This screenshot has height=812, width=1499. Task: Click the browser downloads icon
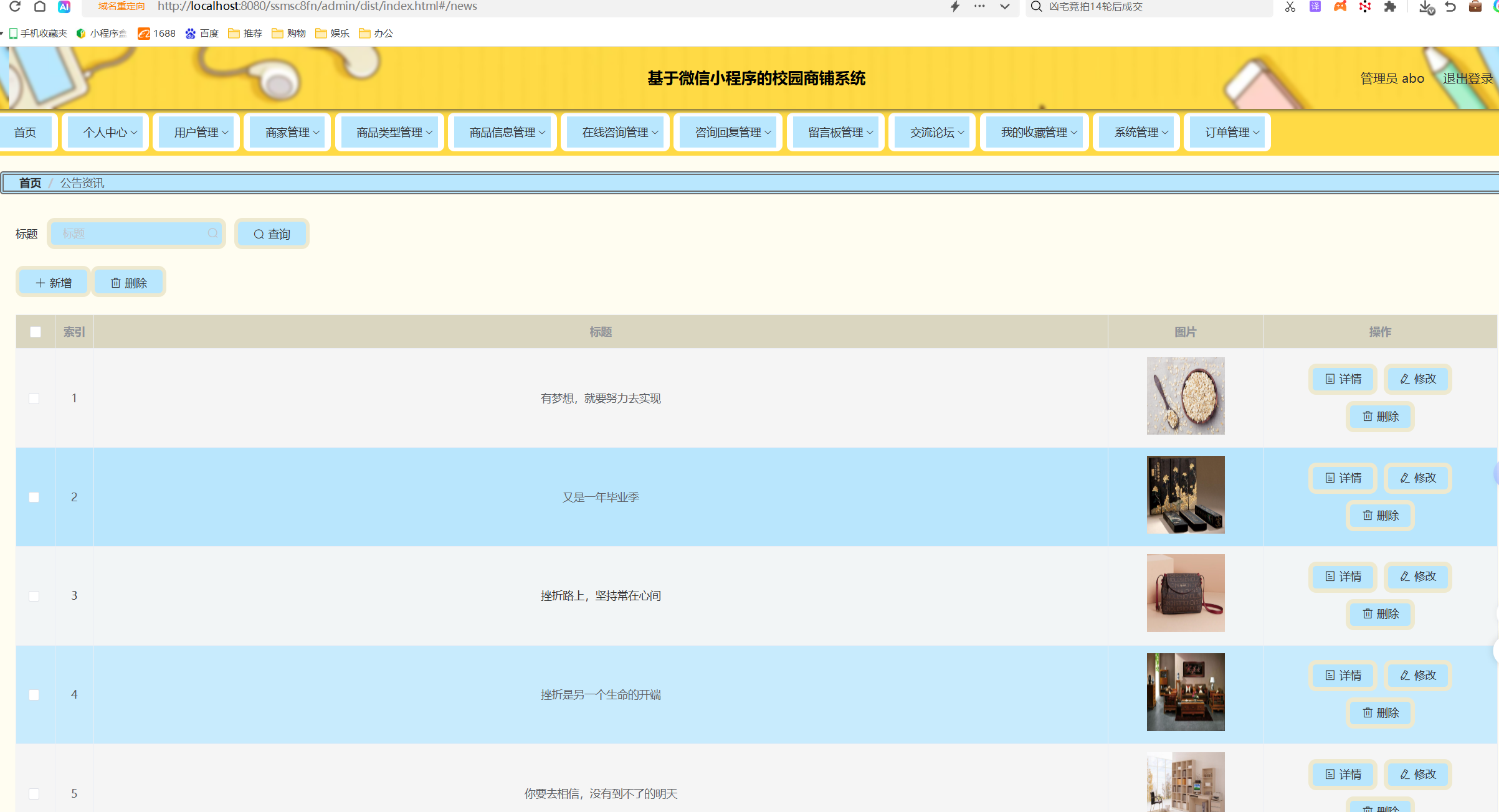(1425, 7)
